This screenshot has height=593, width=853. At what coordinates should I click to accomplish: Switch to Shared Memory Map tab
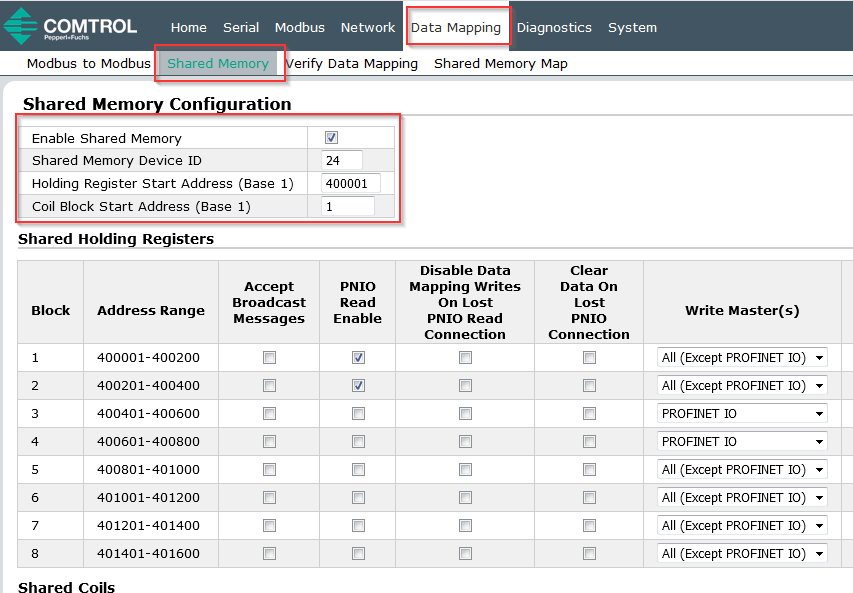tap(500, 63)
